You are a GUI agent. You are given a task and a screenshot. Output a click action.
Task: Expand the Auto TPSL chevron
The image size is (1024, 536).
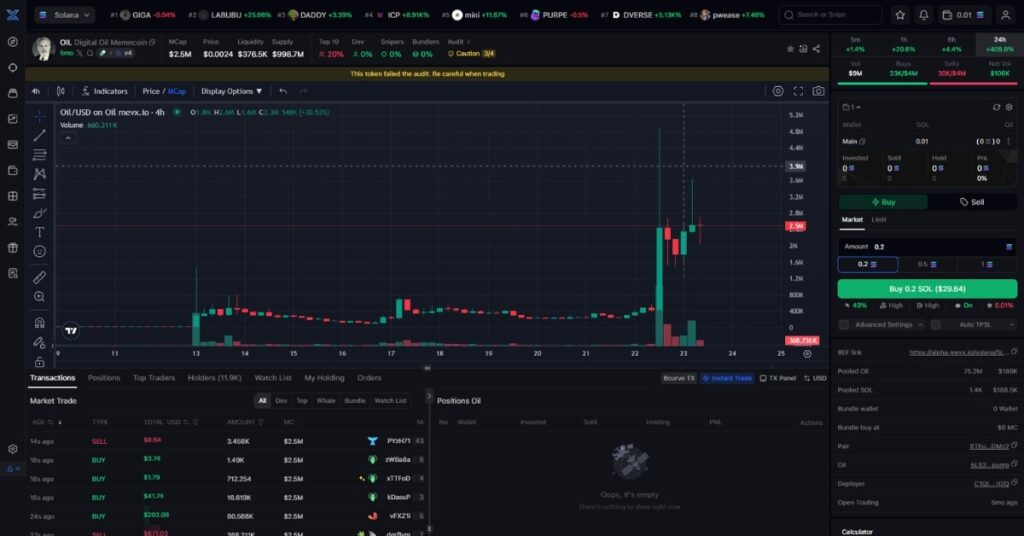pyautogui.click(x=1012, y=324)
